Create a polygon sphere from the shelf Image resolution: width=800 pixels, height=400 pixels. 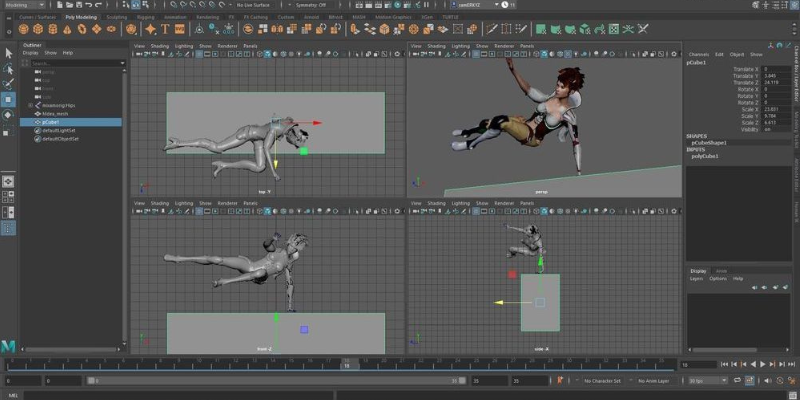(x=23, y=29)
